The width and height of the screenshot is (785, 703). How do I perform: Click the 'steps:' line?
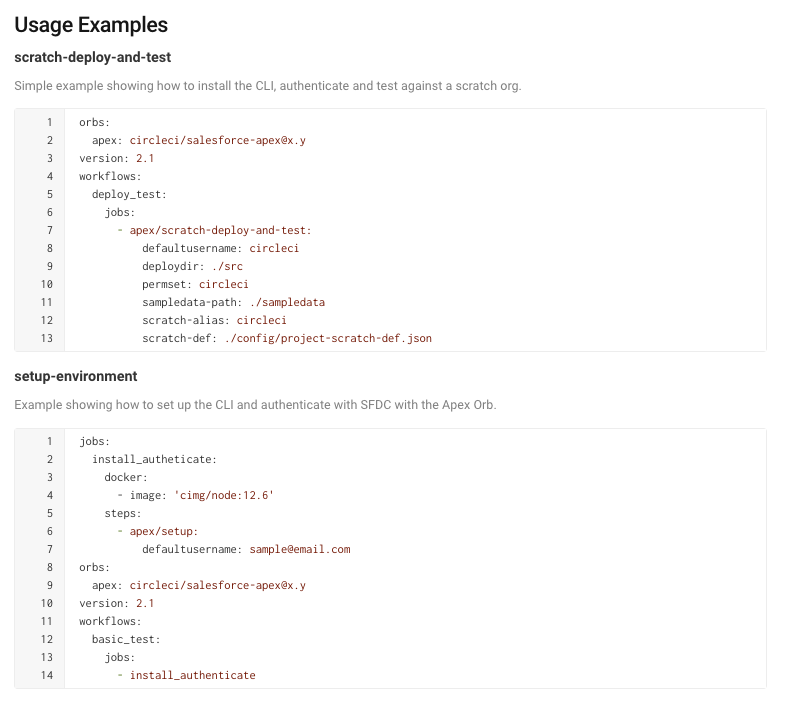pyautogui.click(x=123, y=513)
